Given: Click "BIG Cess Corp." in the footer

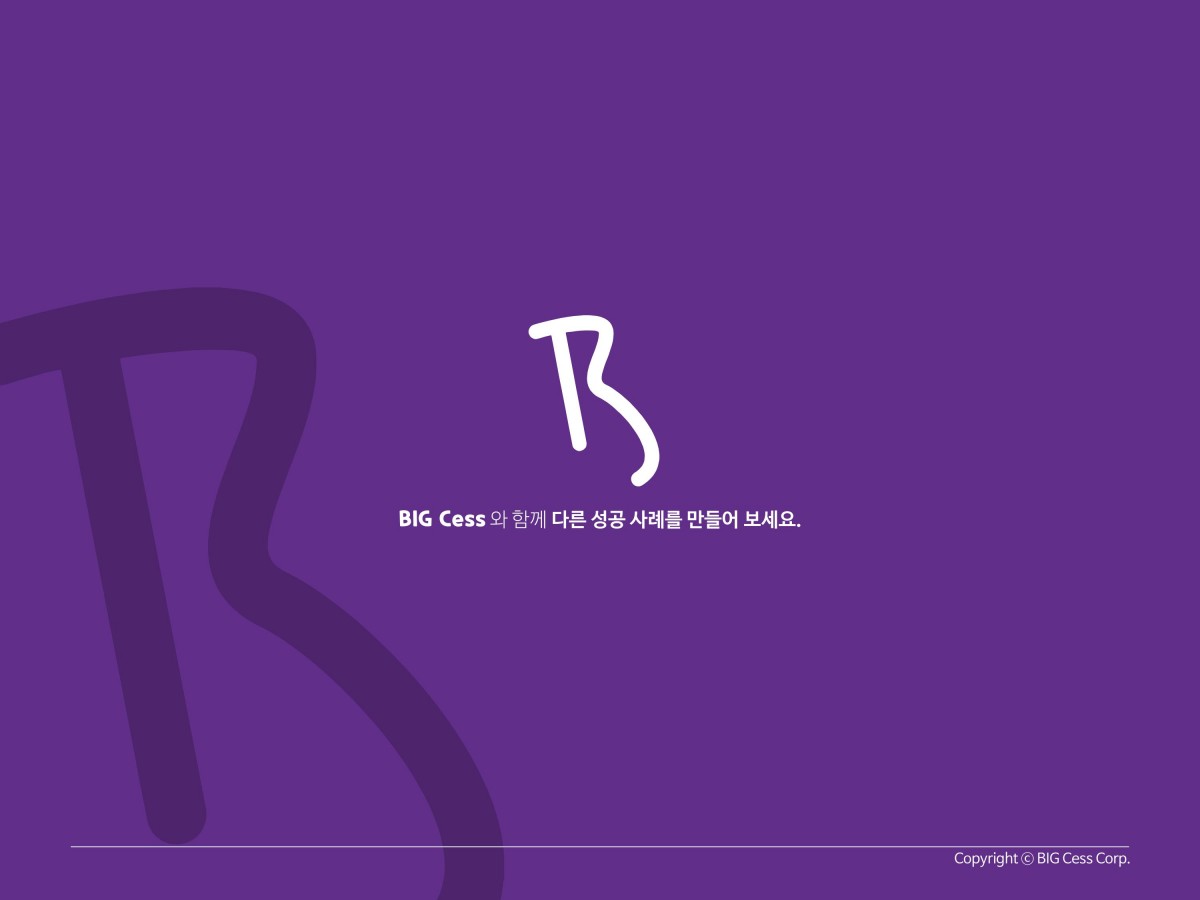Looking at the screenshot, I should coord(1083,859).
